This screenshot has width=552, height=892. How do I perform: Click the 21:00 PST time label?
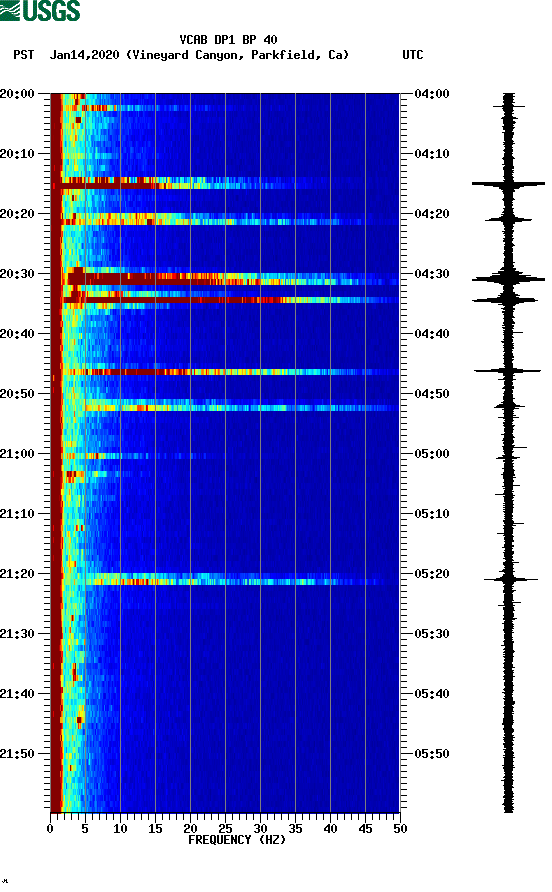(x=17, y=454)
